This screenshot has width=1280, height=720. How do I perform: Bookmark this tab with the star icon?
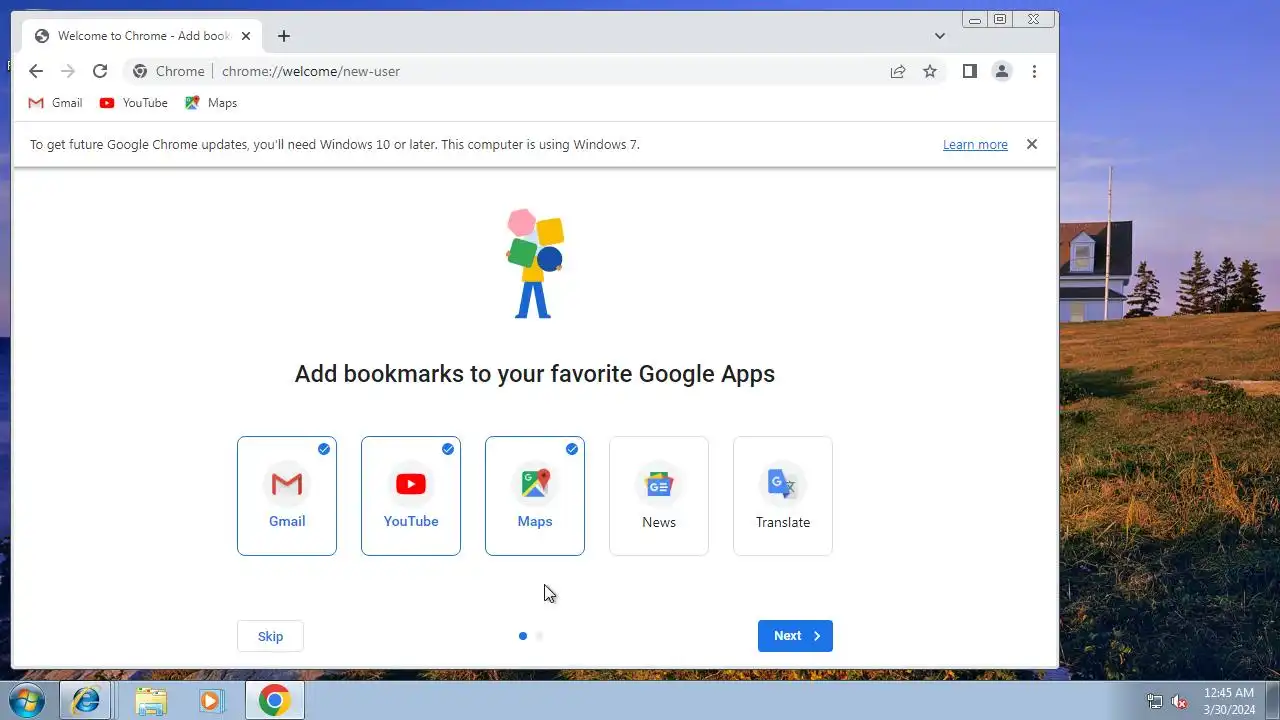click(x=930, y=71)
